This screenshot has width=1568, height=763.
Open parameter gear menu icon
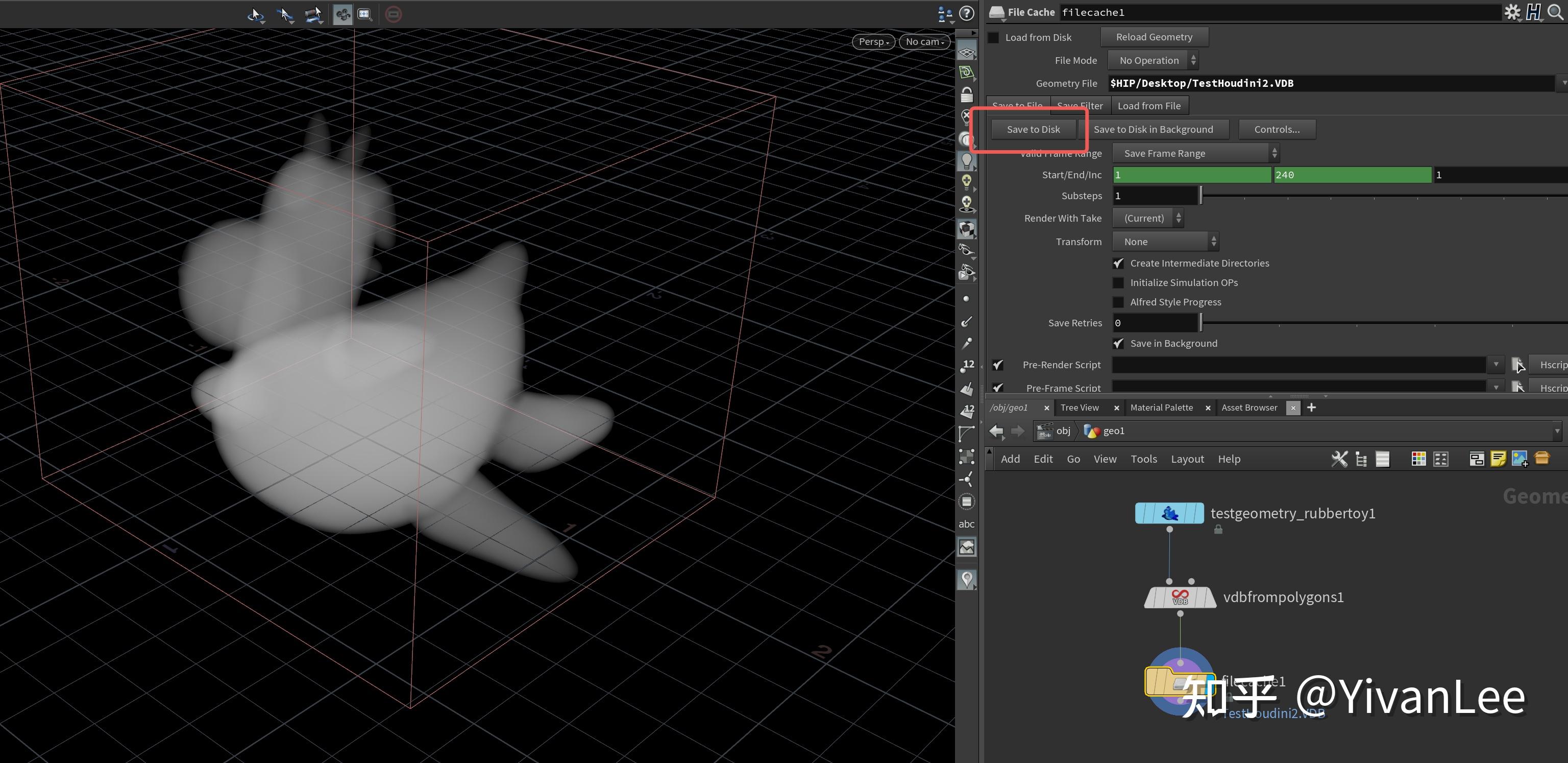tap(1512, 12)
